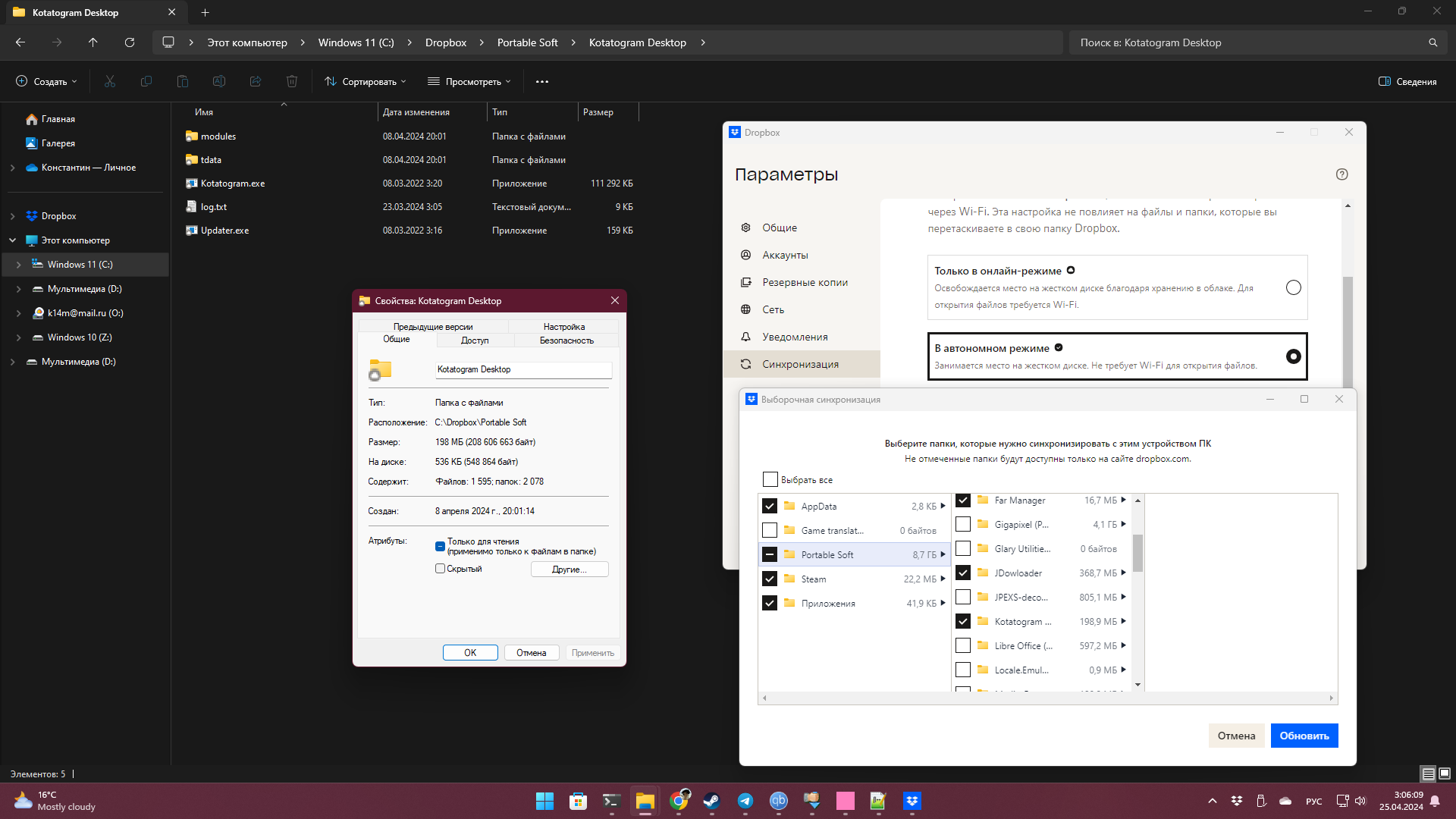Viewport: 1456px width, 819px height.
Task: Open the Details pane button
Action: click(1407, 81)
